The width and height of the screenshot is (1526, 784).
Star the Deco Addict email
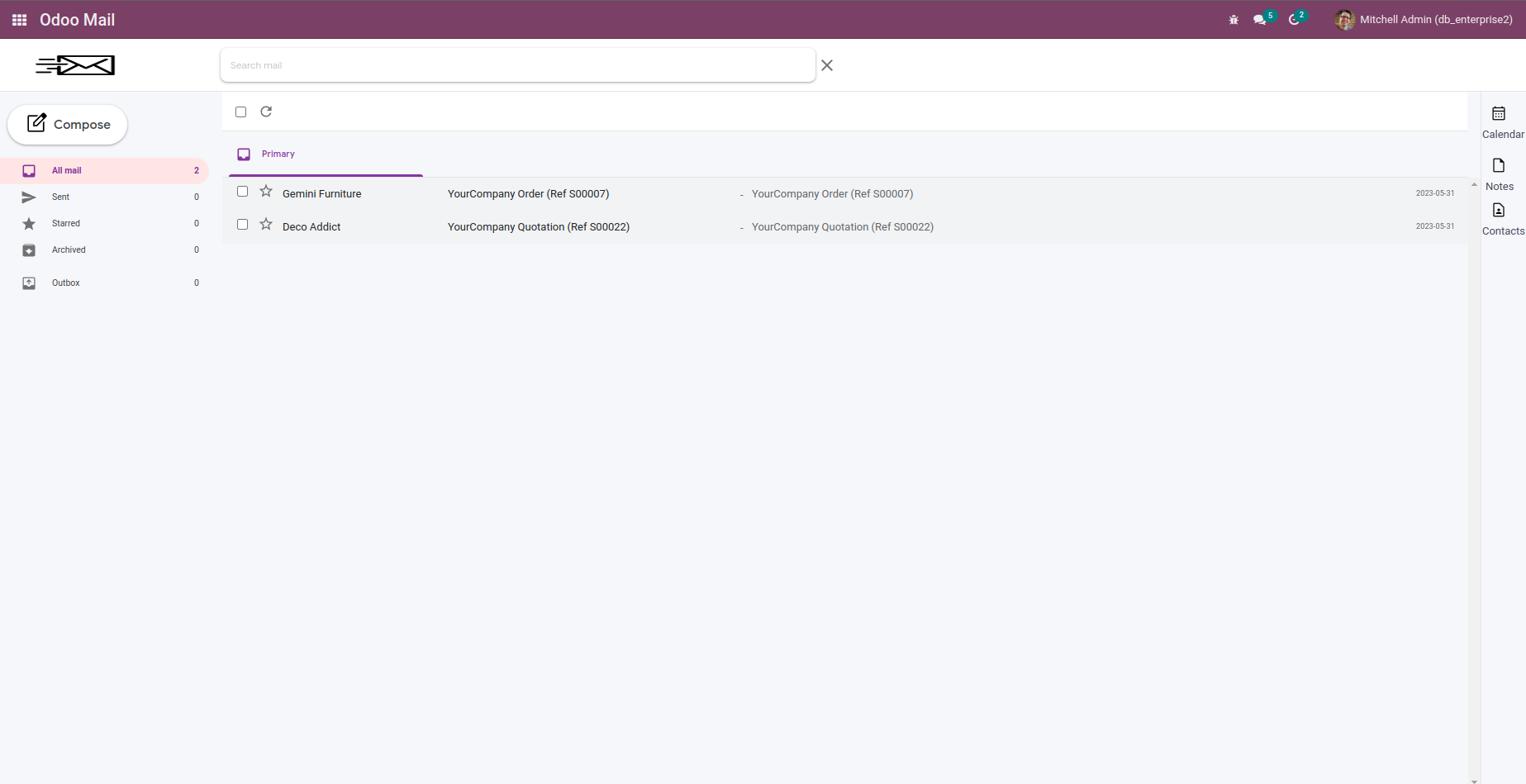pos(266,224)
